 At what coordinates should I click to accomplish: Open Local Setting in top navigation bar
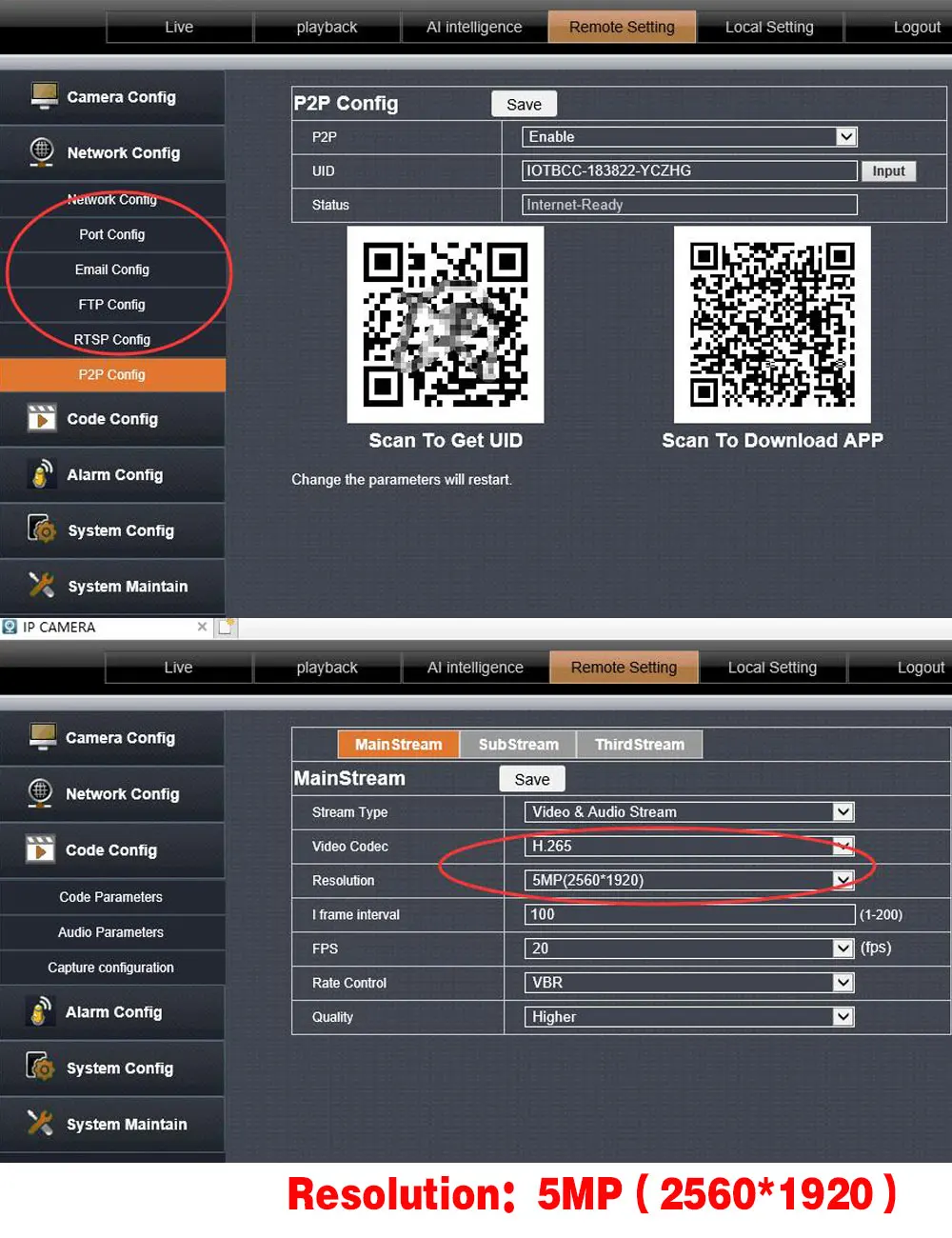[769, 27]
